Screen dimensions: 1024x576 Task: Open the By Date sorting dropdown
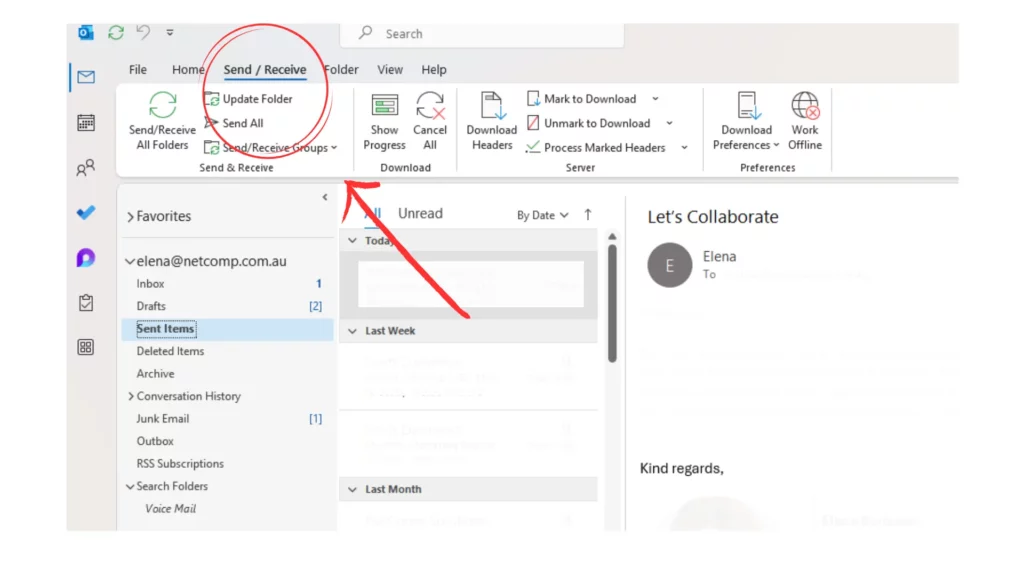click(x=535, y=212)
